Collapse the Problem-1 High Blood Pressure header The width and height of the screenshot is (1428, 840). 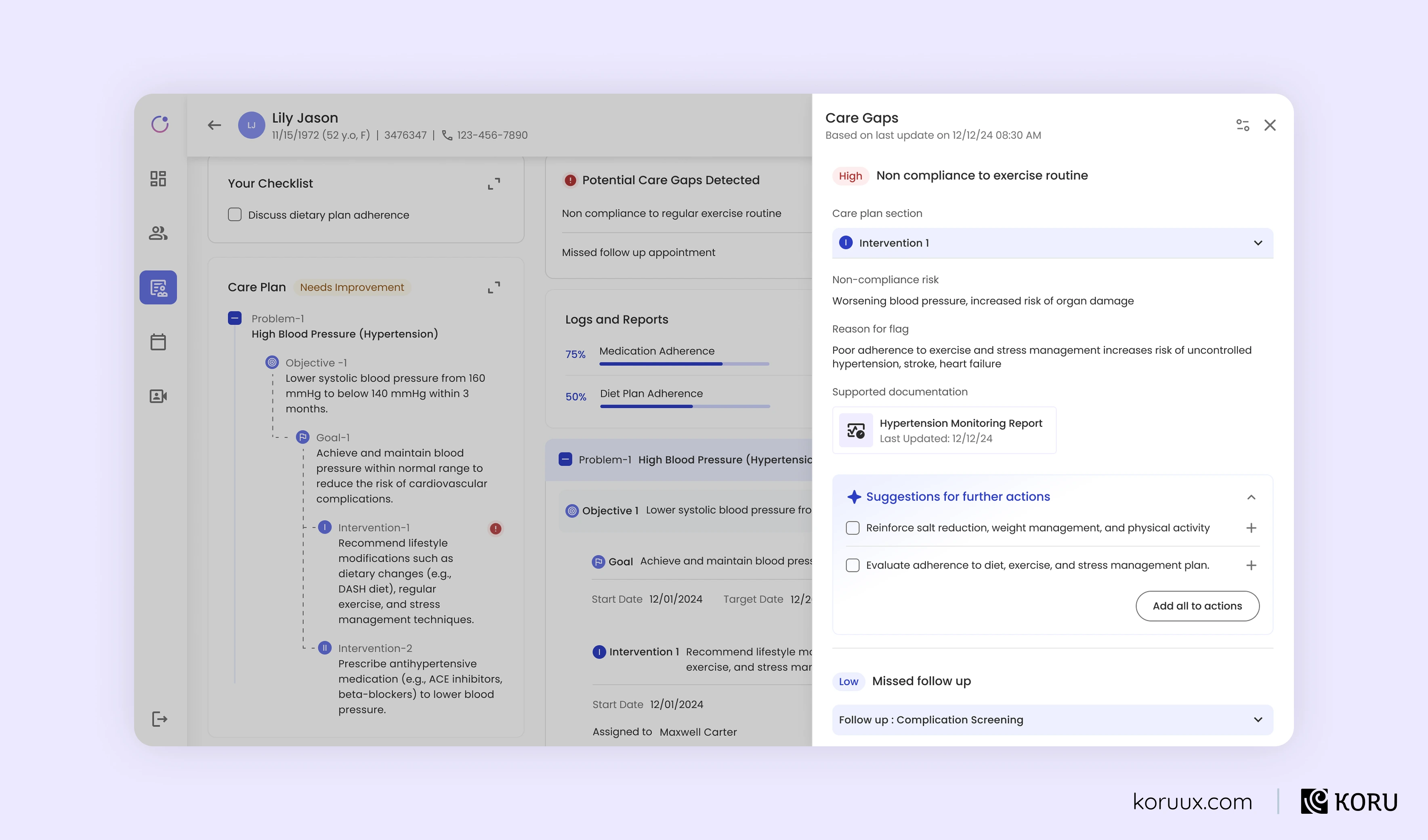pos(565,459)
